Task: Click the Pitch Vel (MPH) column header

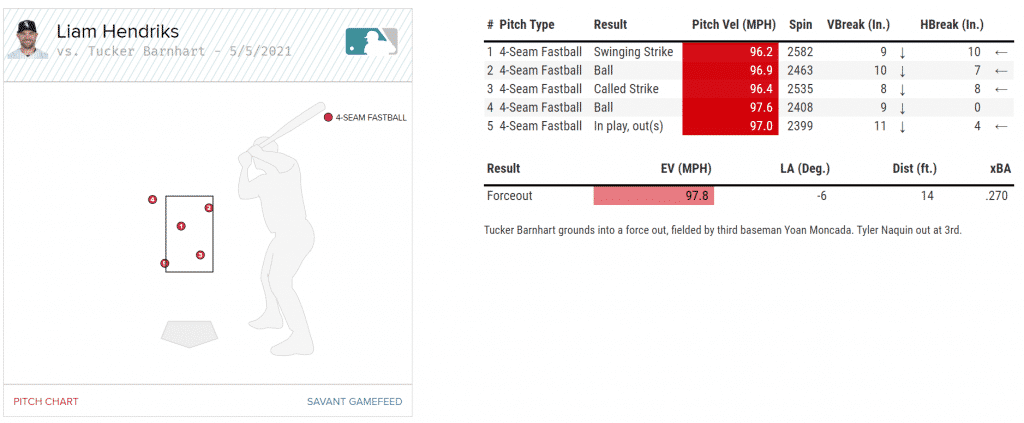Action: tap(732, 24)
